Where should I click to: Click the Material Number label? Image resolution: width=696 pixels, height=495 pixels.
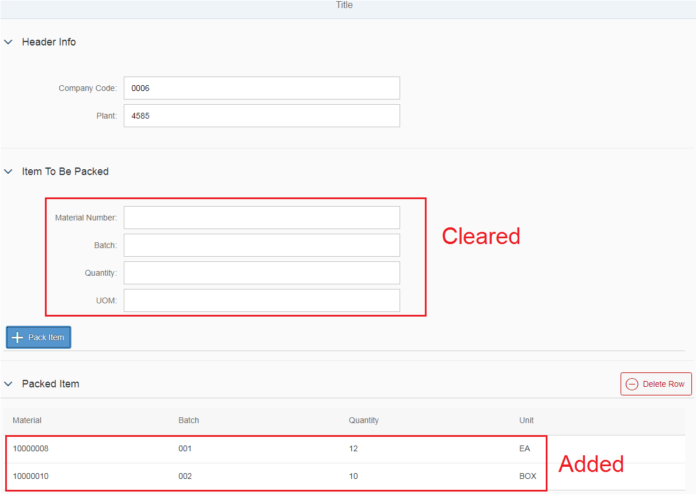pos(86,218)
